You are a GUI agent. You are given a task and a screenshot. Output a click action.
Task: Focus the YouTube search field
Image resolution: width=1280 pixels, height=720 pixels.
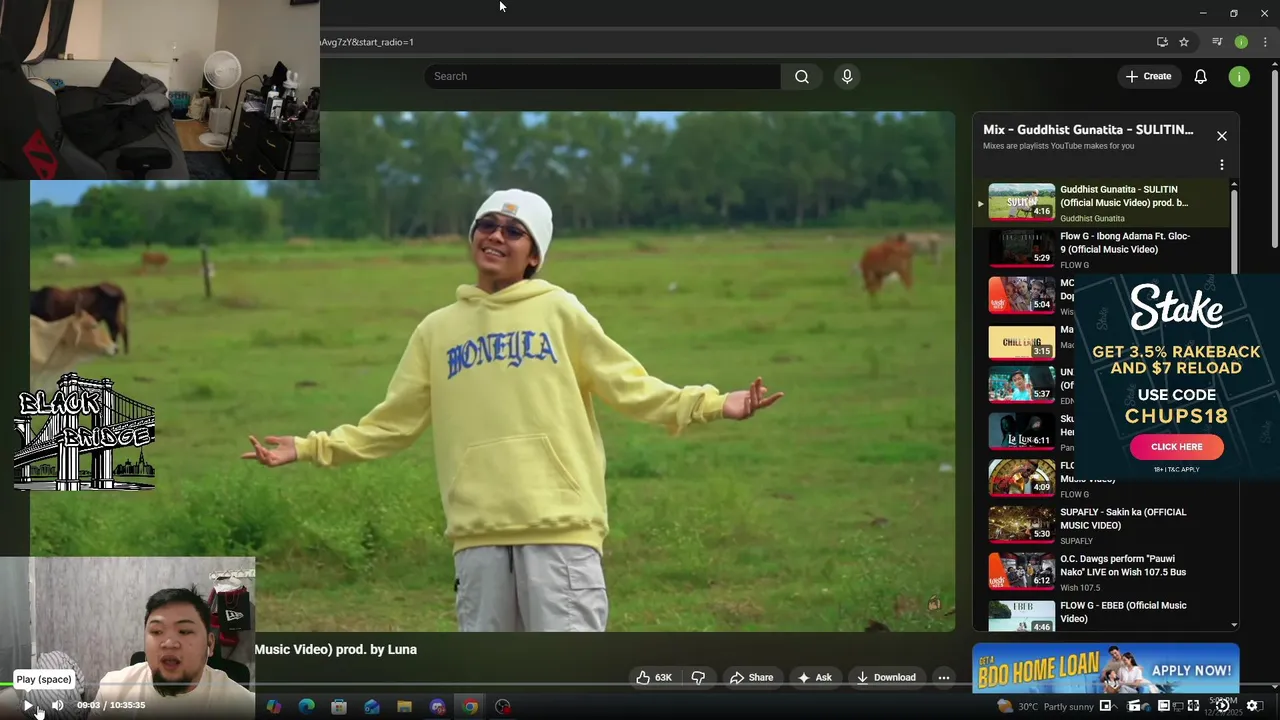click(x=603, y=76)
